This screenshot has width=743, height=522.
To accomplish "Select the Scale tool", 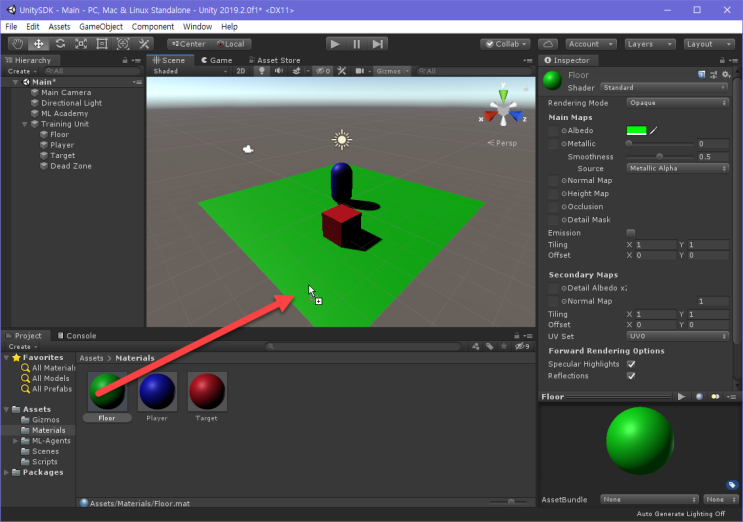I will [x=81, y=44].
